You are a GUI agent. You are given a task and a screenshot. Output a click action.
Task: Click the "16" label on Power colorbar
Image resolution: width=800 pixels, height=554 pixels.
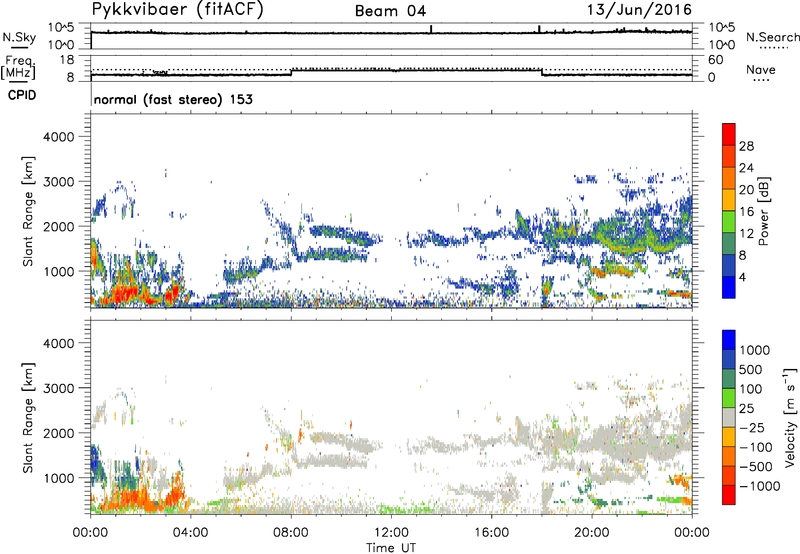click(x=746, y=212)
